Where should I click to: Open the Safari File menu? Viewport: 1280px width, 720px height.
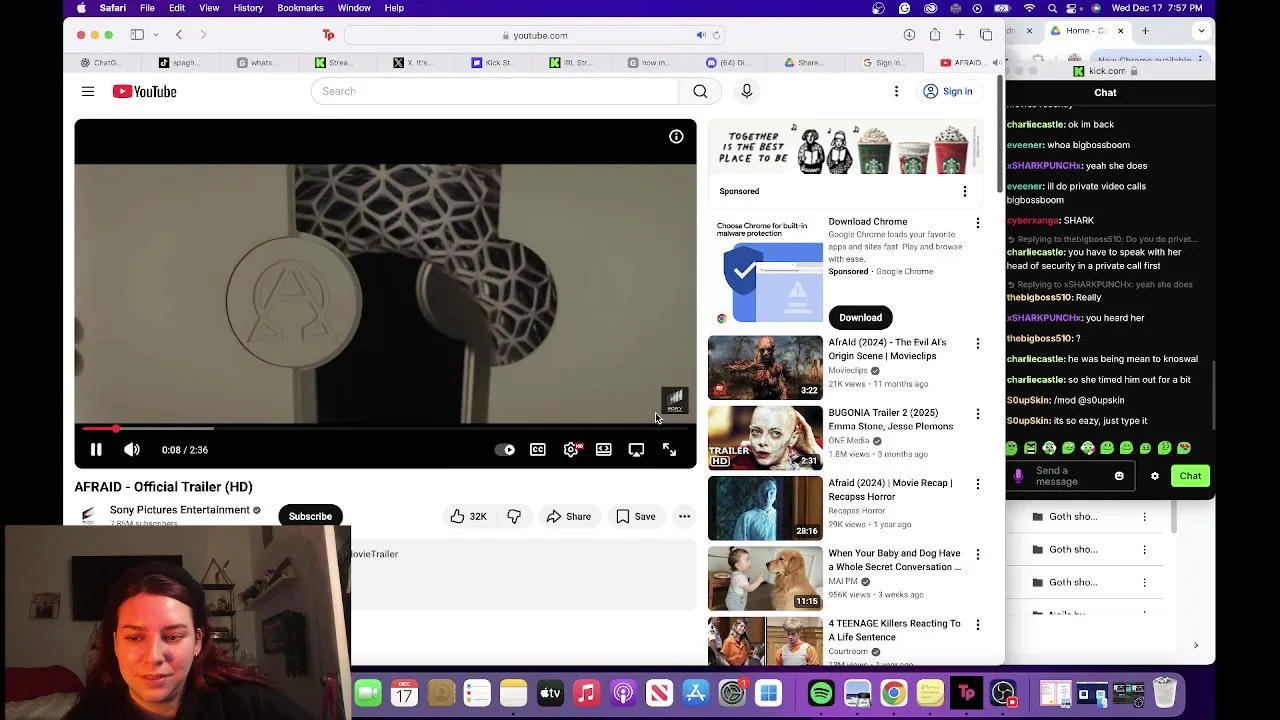point(147,8)
